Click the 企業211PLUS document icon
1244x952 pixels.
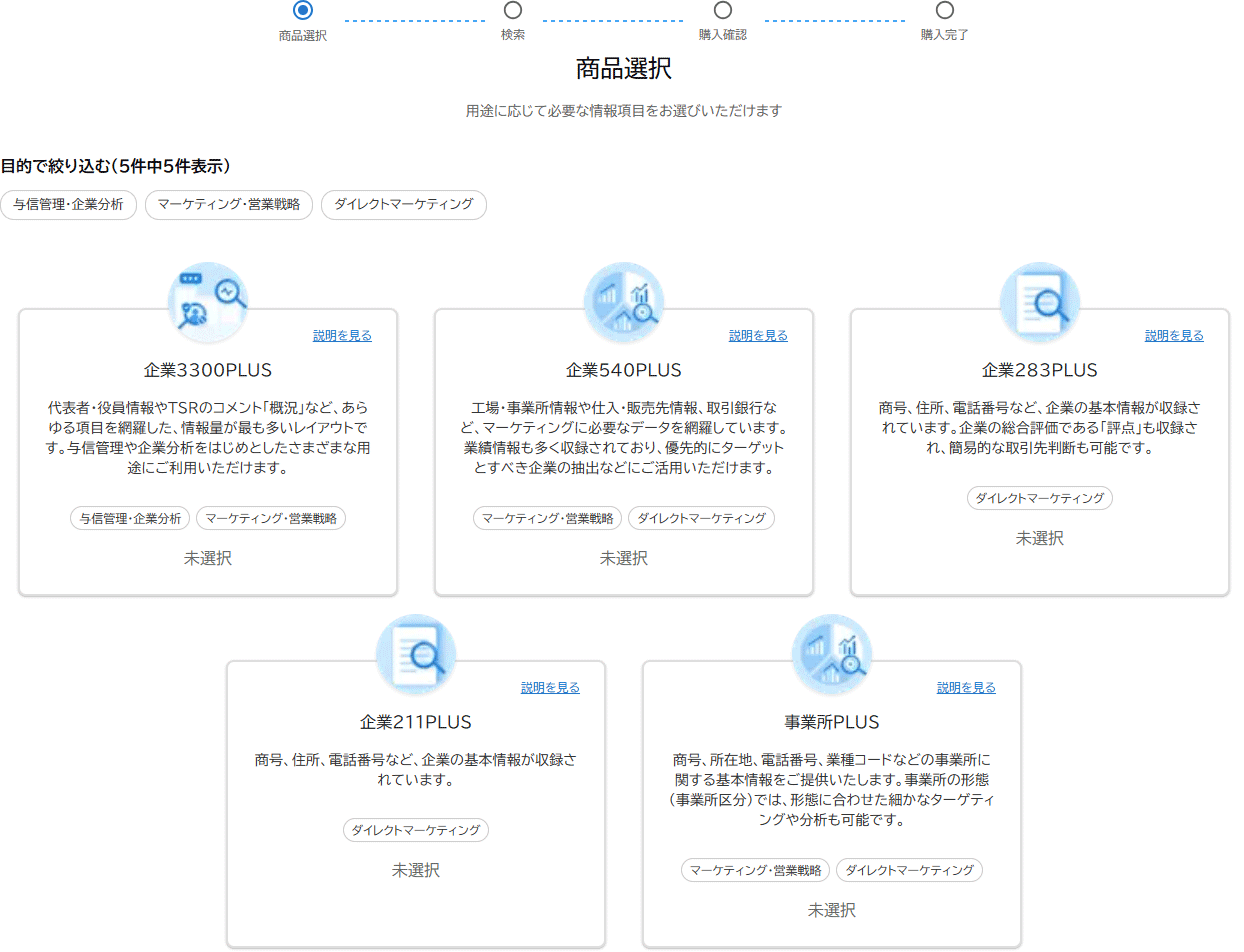(416, 654)
